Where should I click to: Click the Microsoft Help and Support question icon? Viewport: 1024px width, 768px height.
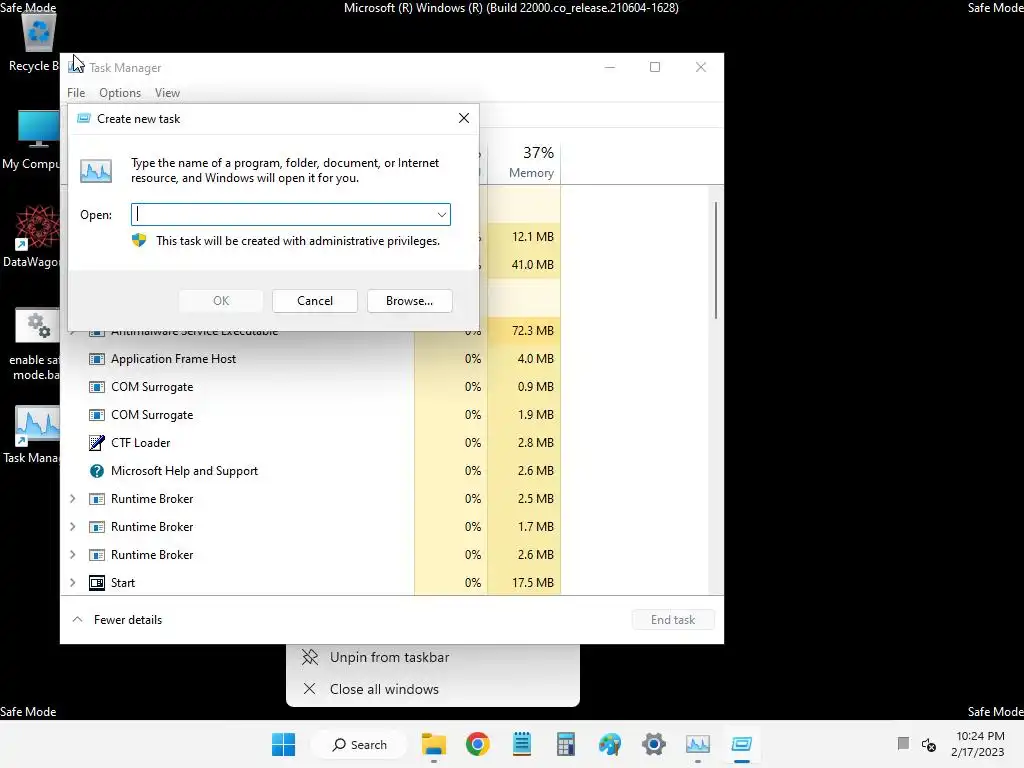pyautogui.click(x=97, y=471)
